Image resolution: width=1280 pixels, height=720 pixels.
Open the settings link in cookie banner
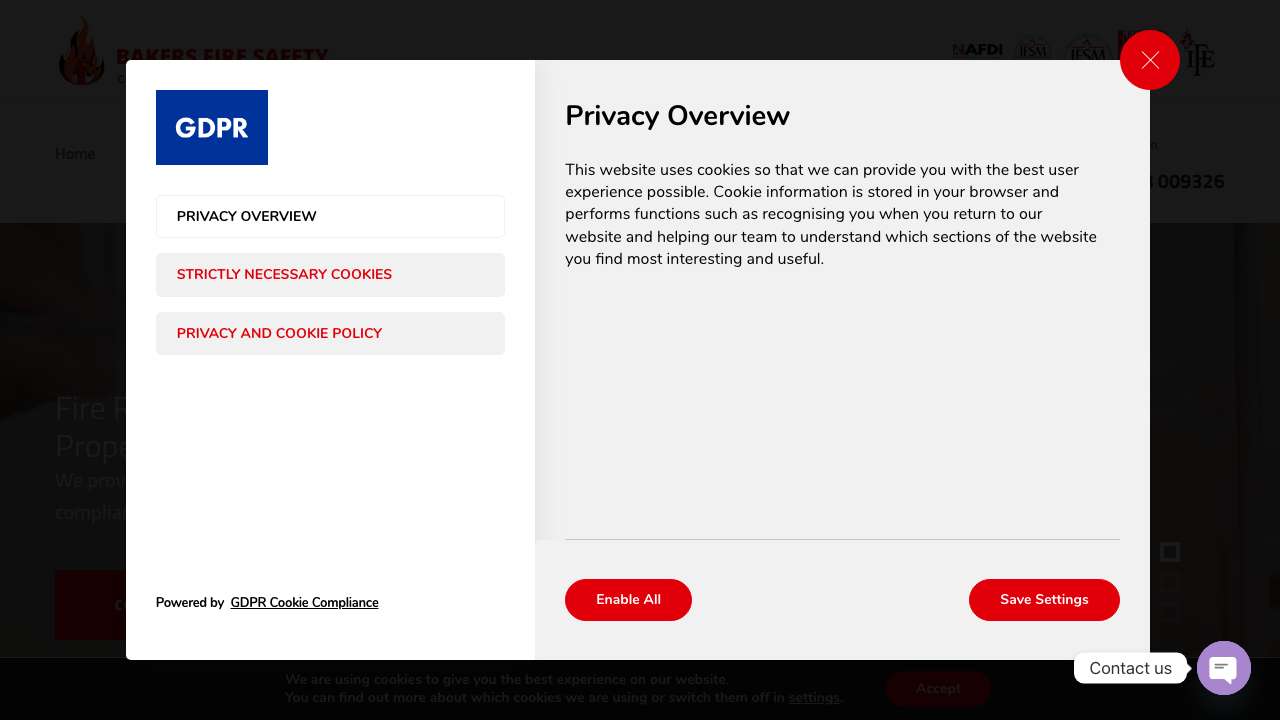pos(813,698)
